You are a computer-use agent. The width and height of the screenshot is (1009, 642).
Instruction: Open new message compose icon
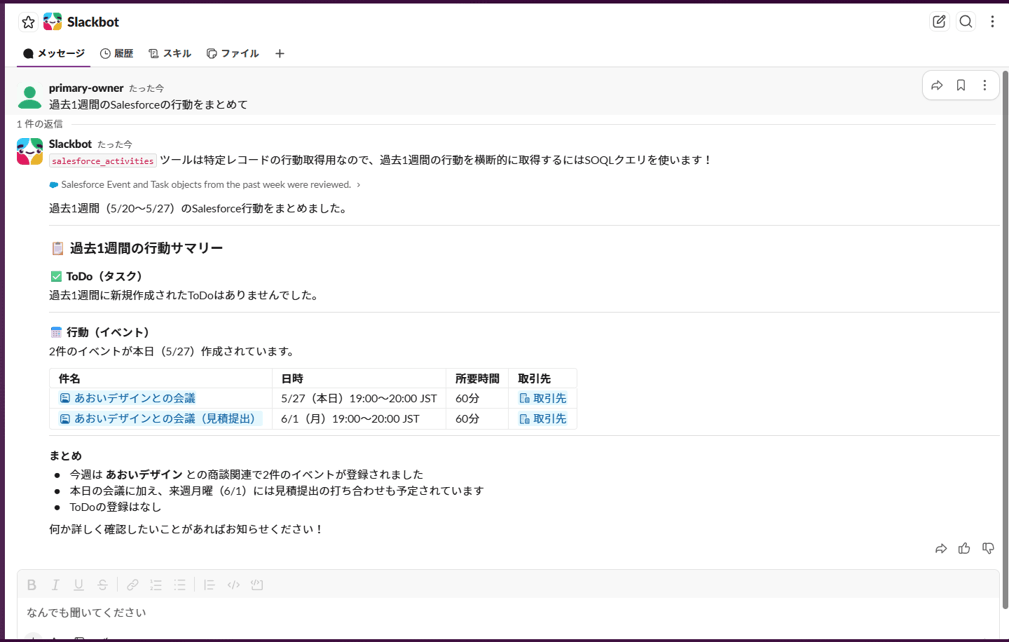(x=939, y=22)
